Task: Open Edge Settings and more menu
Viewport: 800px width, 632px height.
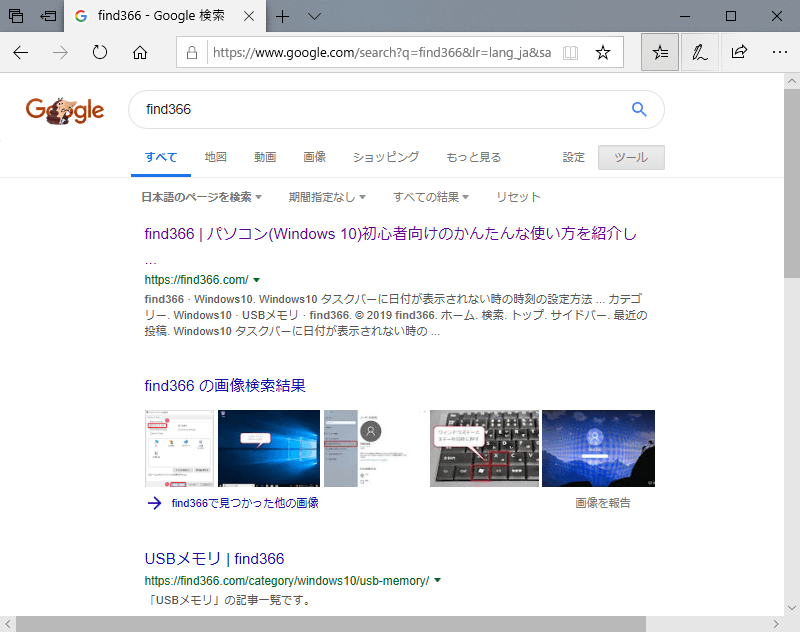Action: pos(778,52)
